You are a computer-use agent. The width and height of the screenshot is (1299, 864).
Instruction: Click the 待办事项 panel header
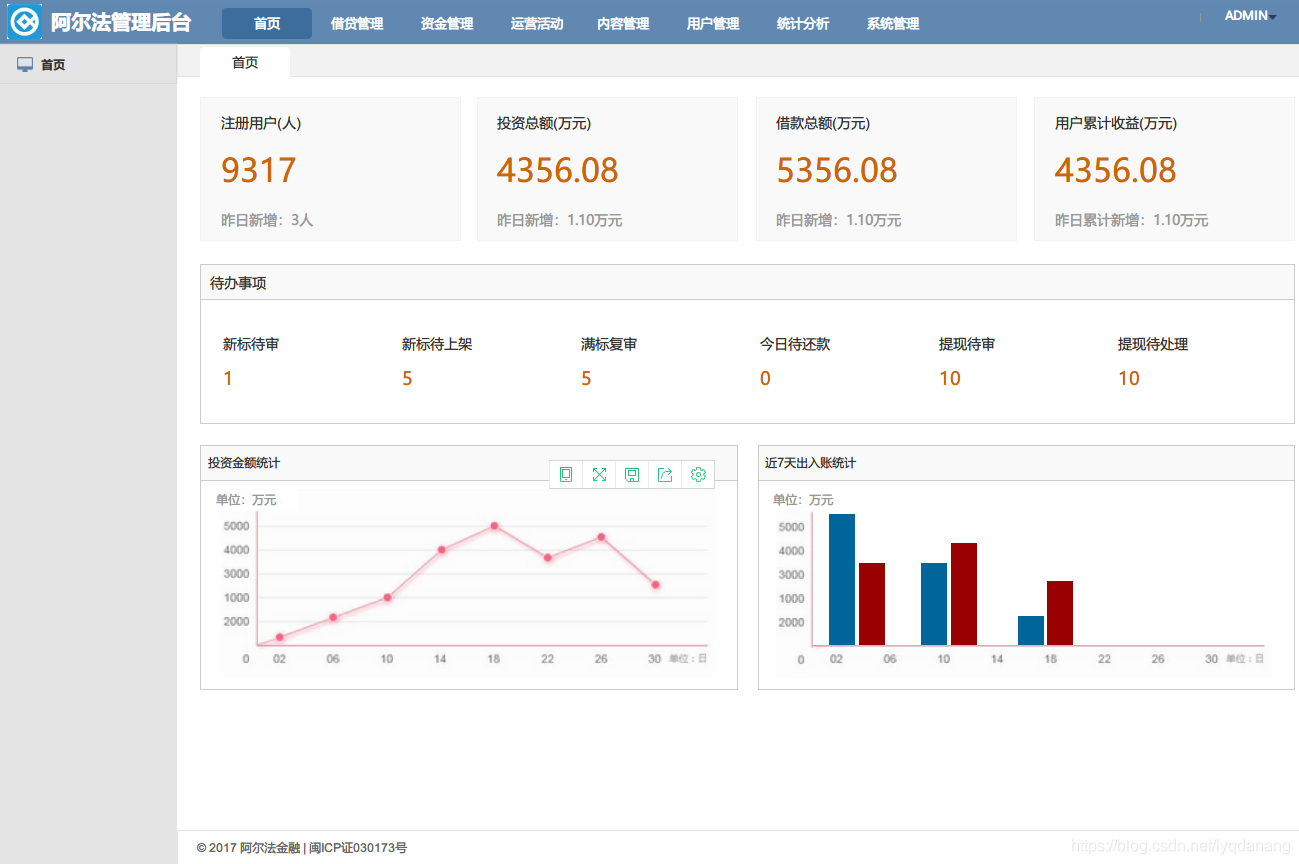pyautogui.click(x=747, y=283)
